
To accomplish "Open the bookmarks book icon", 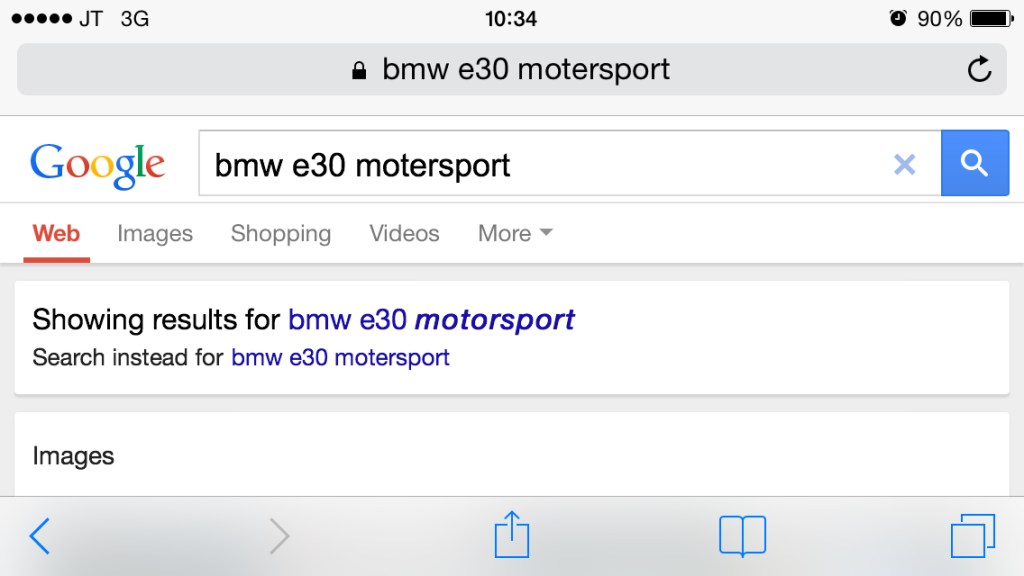I will pyautogui.click(x=742, y=535).
